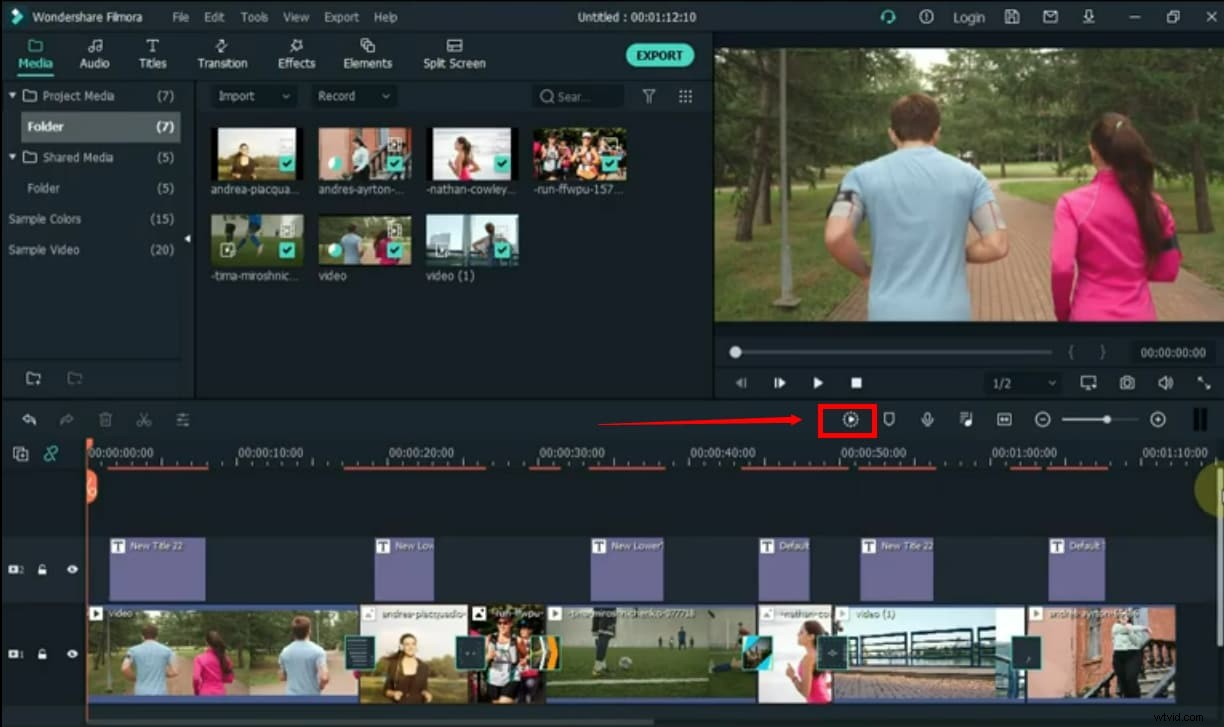Open the Delete trash icon in the toolbar
The height and width of the screenshot is (727, 1224).
(x=105, y=419)
